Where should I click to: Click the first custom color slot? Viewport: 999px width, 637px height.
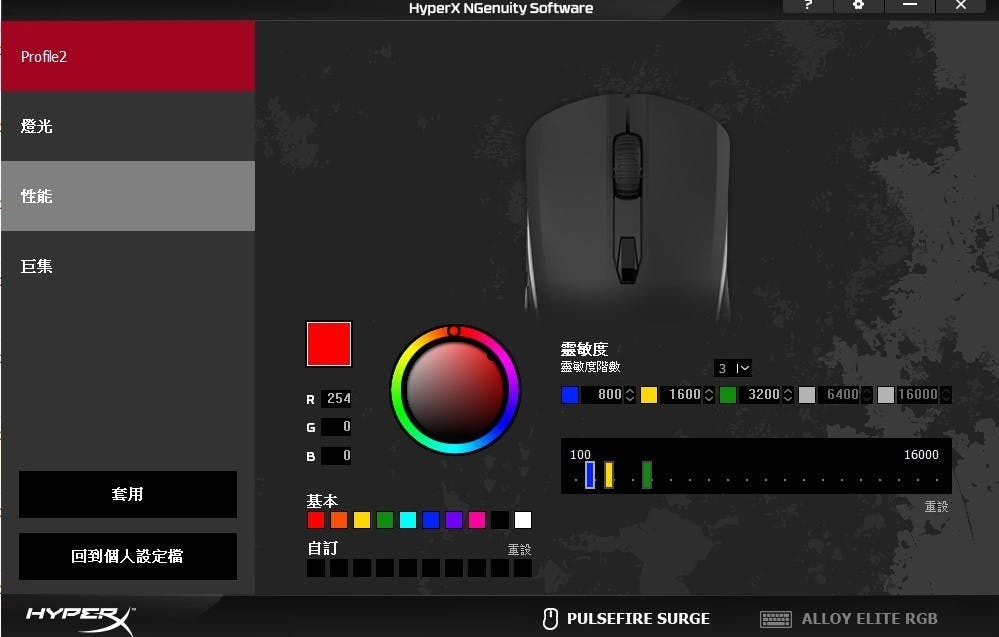tap(316, 568)
